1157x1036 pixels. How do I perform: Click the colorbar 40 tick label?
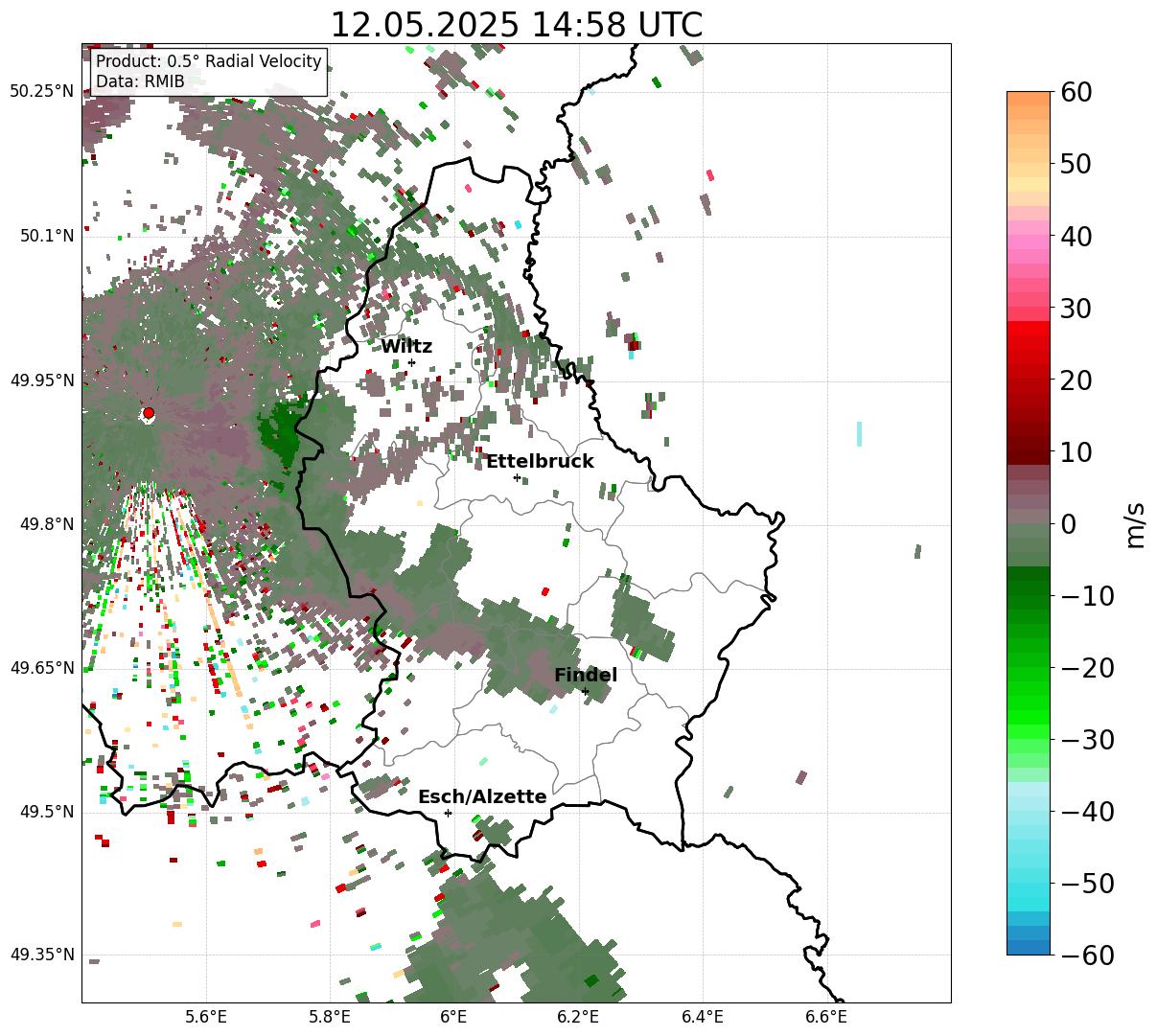click(x=1077, y=236)
